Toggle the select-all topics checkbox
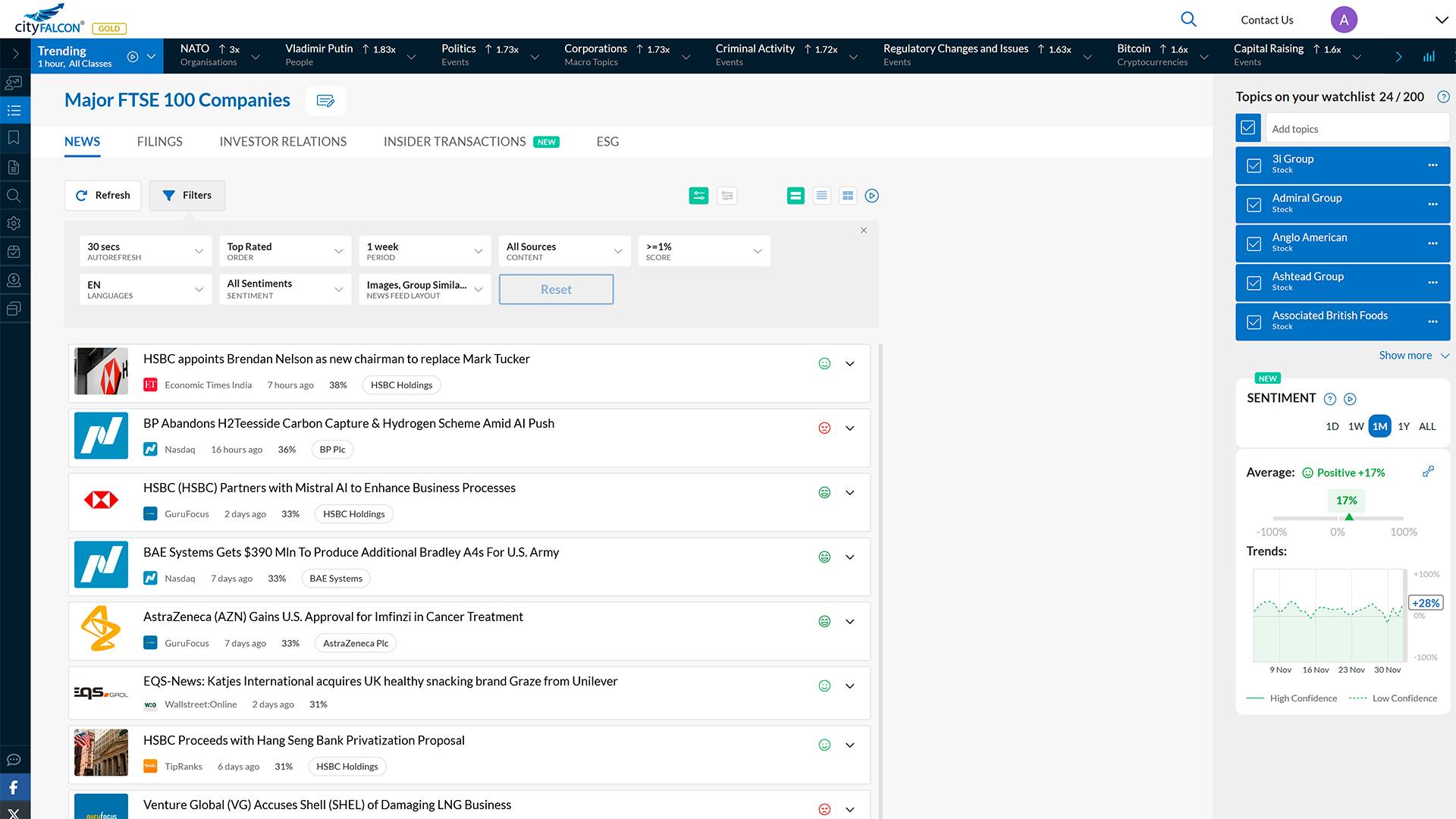The image size is (1456, 819). 1248,128
